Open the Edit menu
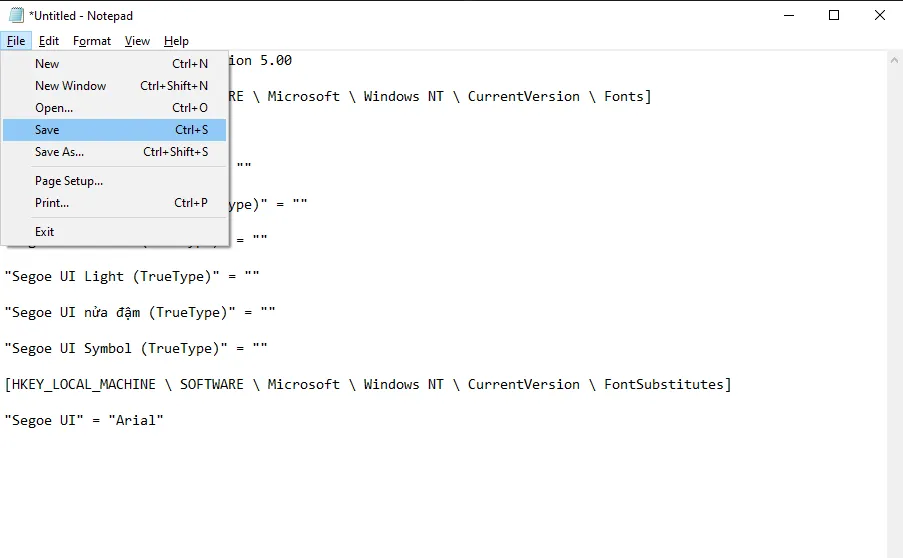This screenshot has height=558, width=903. tap(49, 41)
